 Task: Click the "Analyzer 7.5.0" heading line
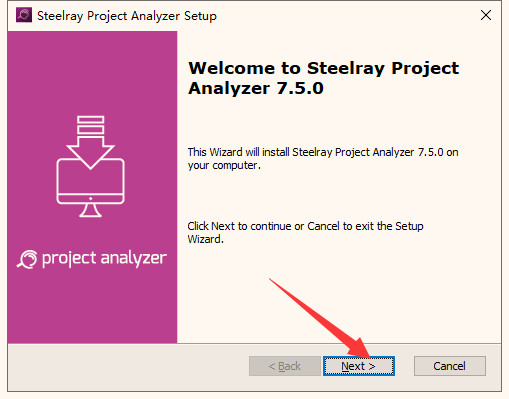(256, 88)
